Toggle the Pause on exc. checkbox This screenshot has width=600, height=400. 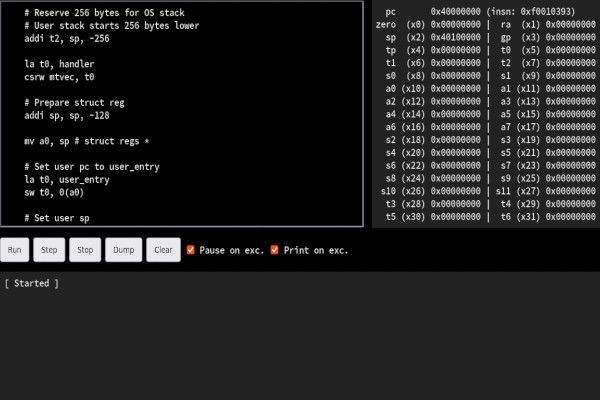click(191, 250)
